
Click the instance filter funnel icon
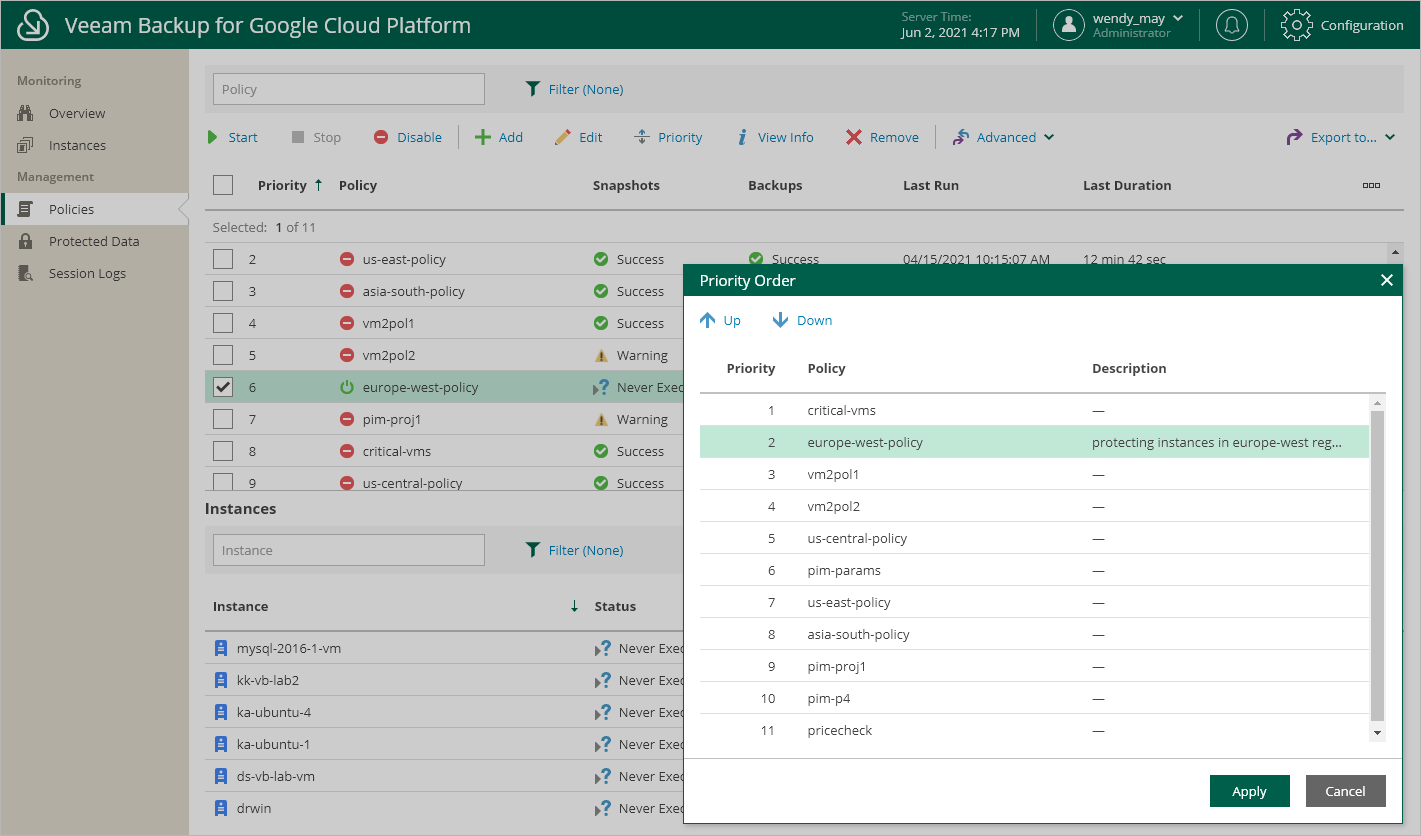(x=533, y=550)
